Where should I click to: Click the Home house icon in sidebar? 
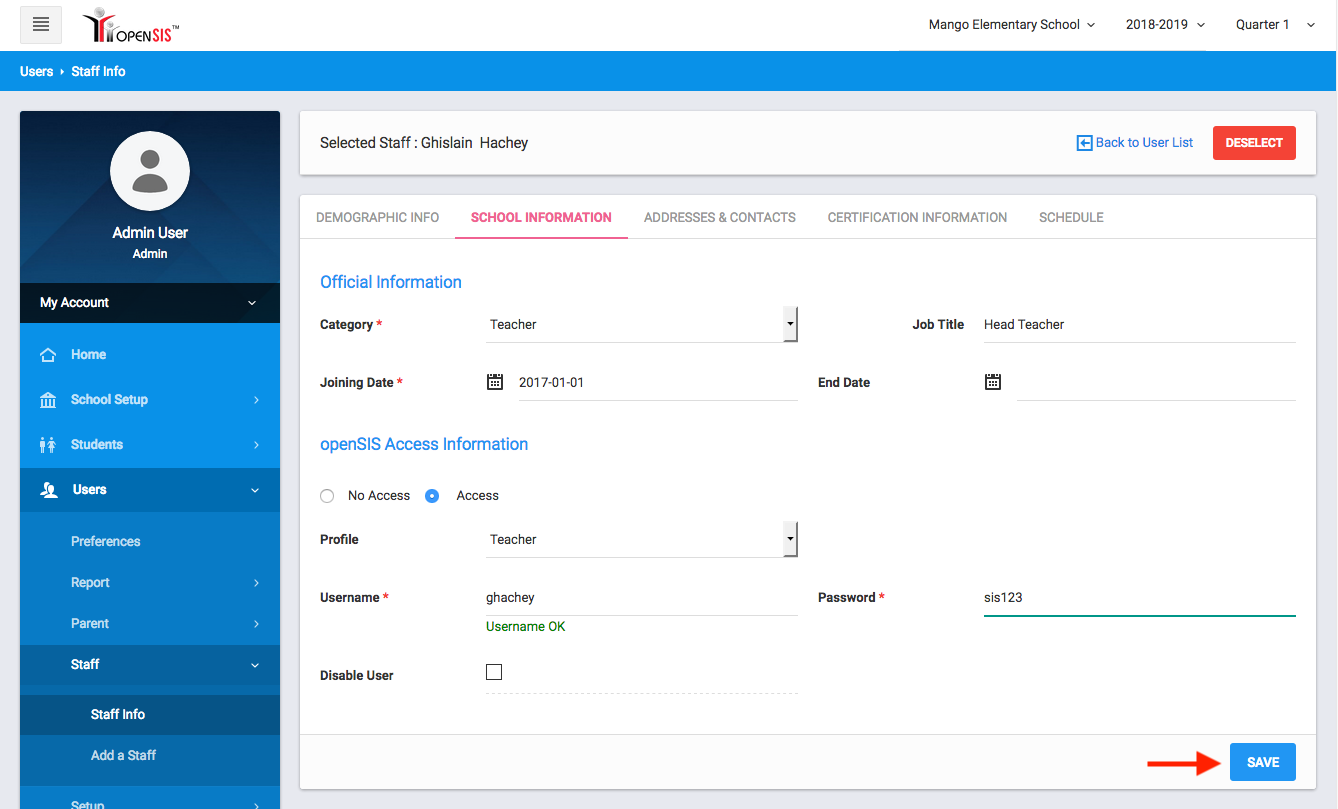click(47, 355)
